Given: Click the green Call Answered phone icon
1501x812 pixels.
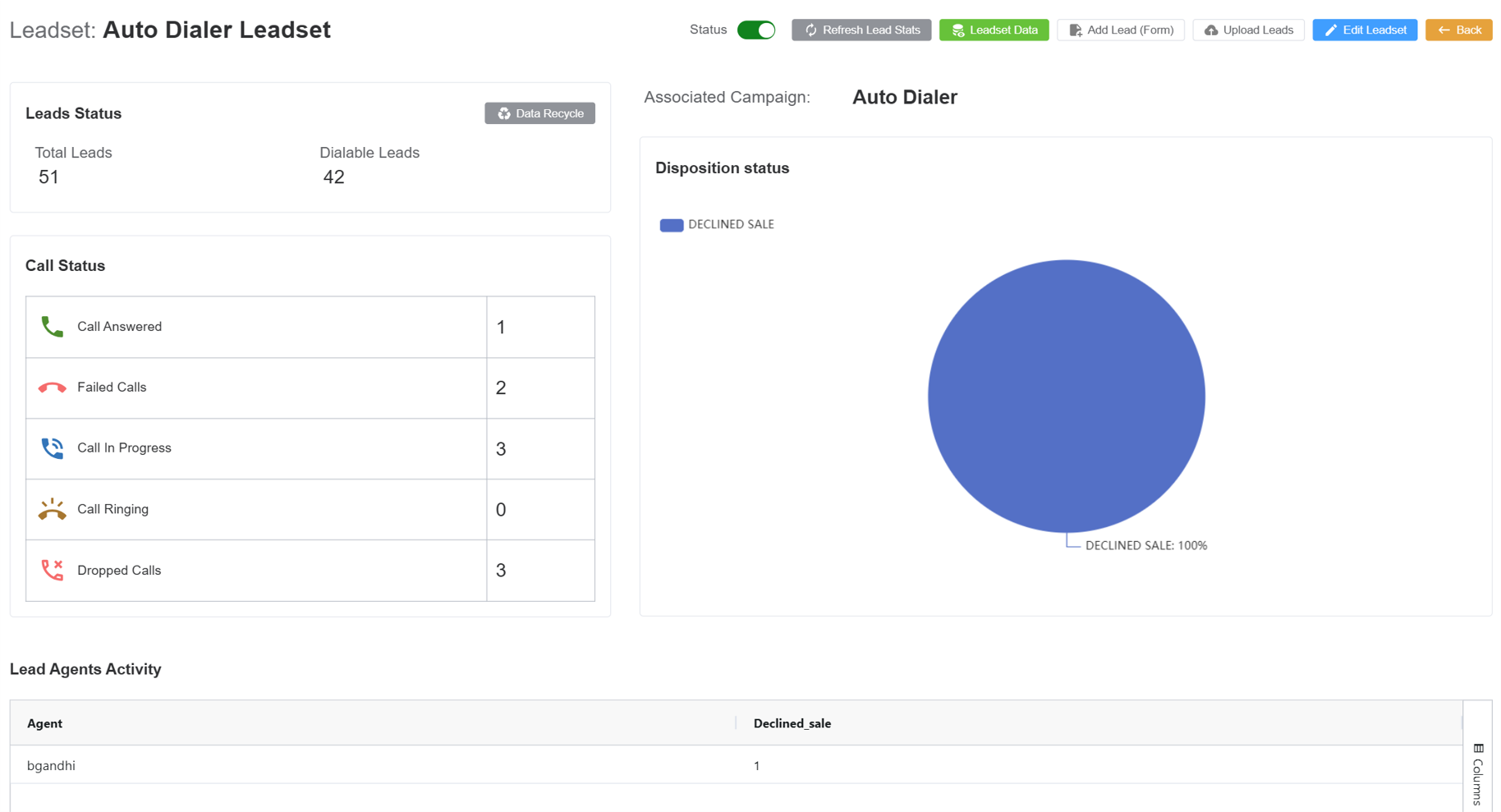Looking at the screenshot, I should [x=52, y=326].
